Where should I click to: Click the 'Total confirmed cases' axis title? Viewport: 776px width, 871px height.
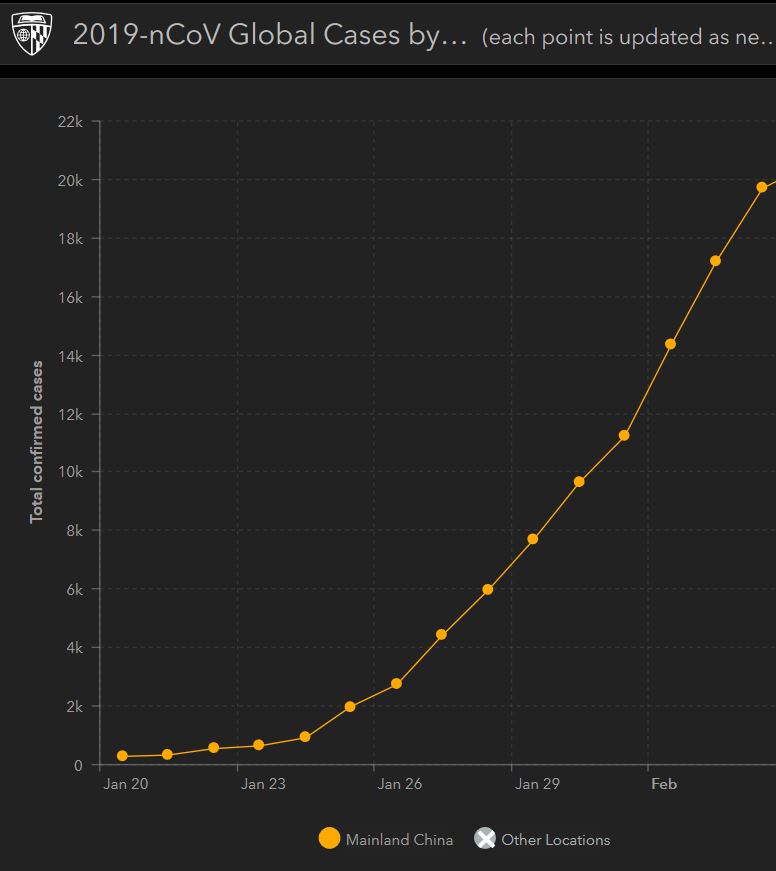37,442
